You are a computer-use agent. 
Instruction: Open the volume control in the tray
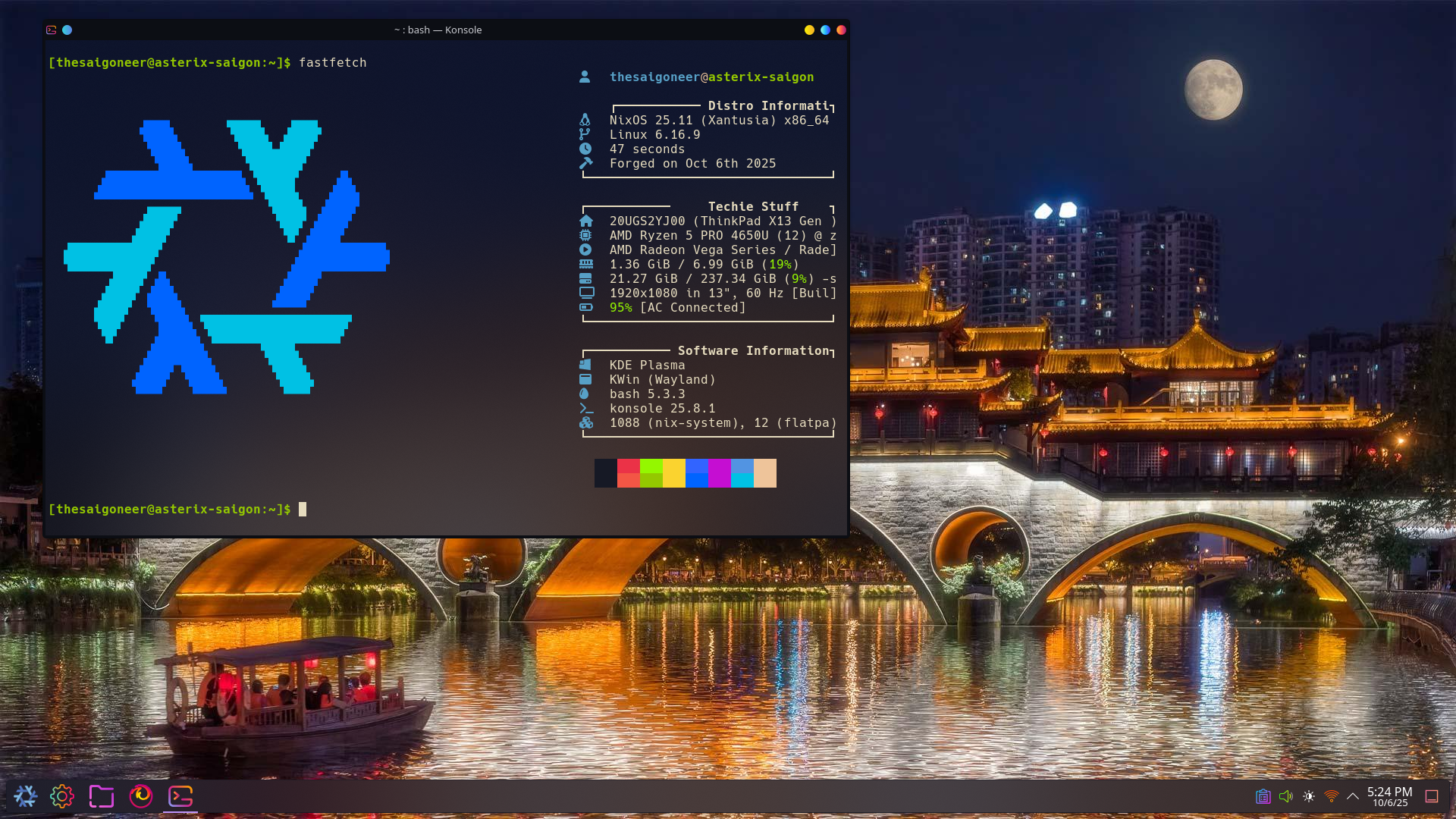tap(1285, 796)
